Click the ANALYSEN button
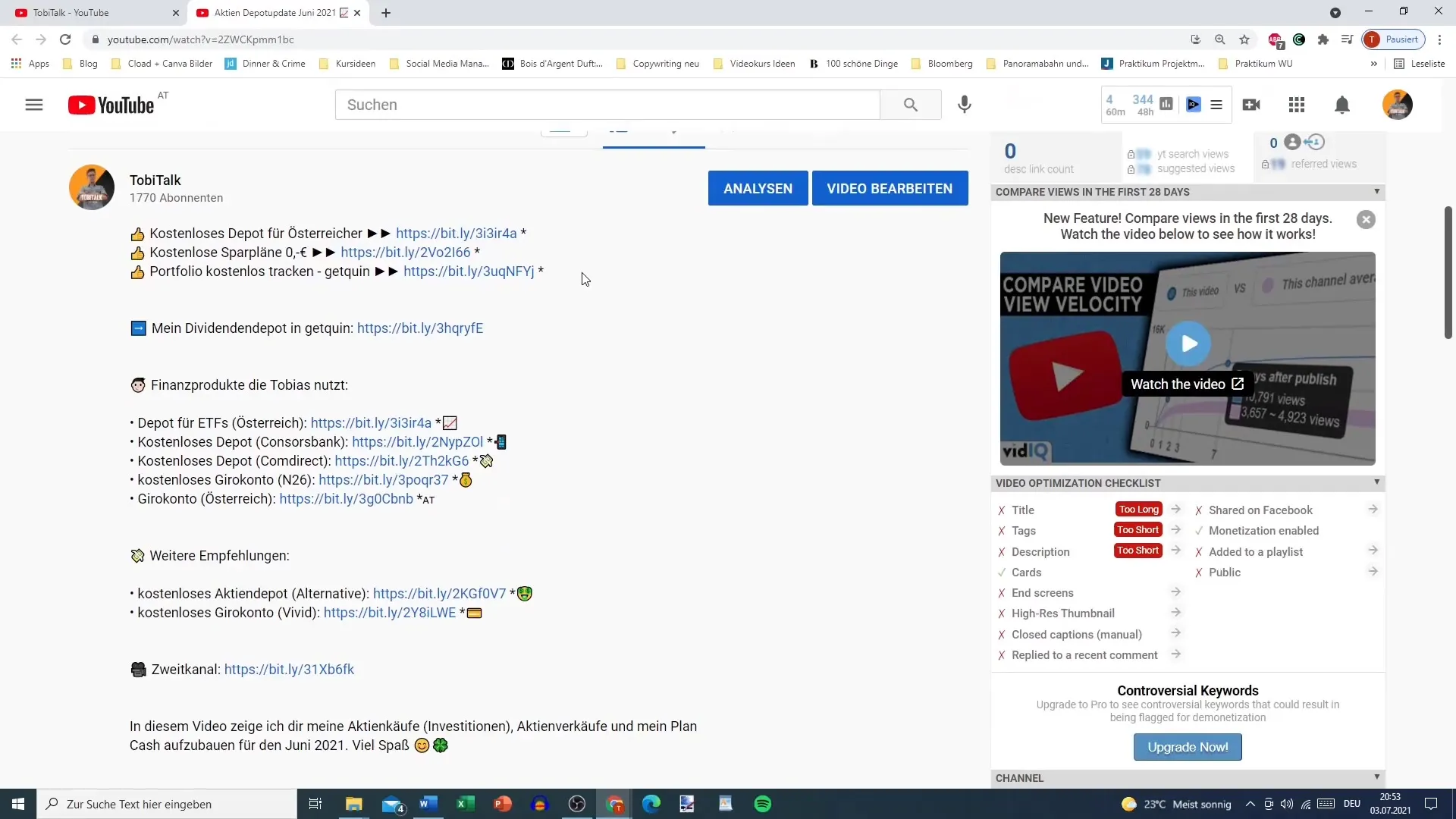This screenshot has width=1456, height=819. (758, 188)
